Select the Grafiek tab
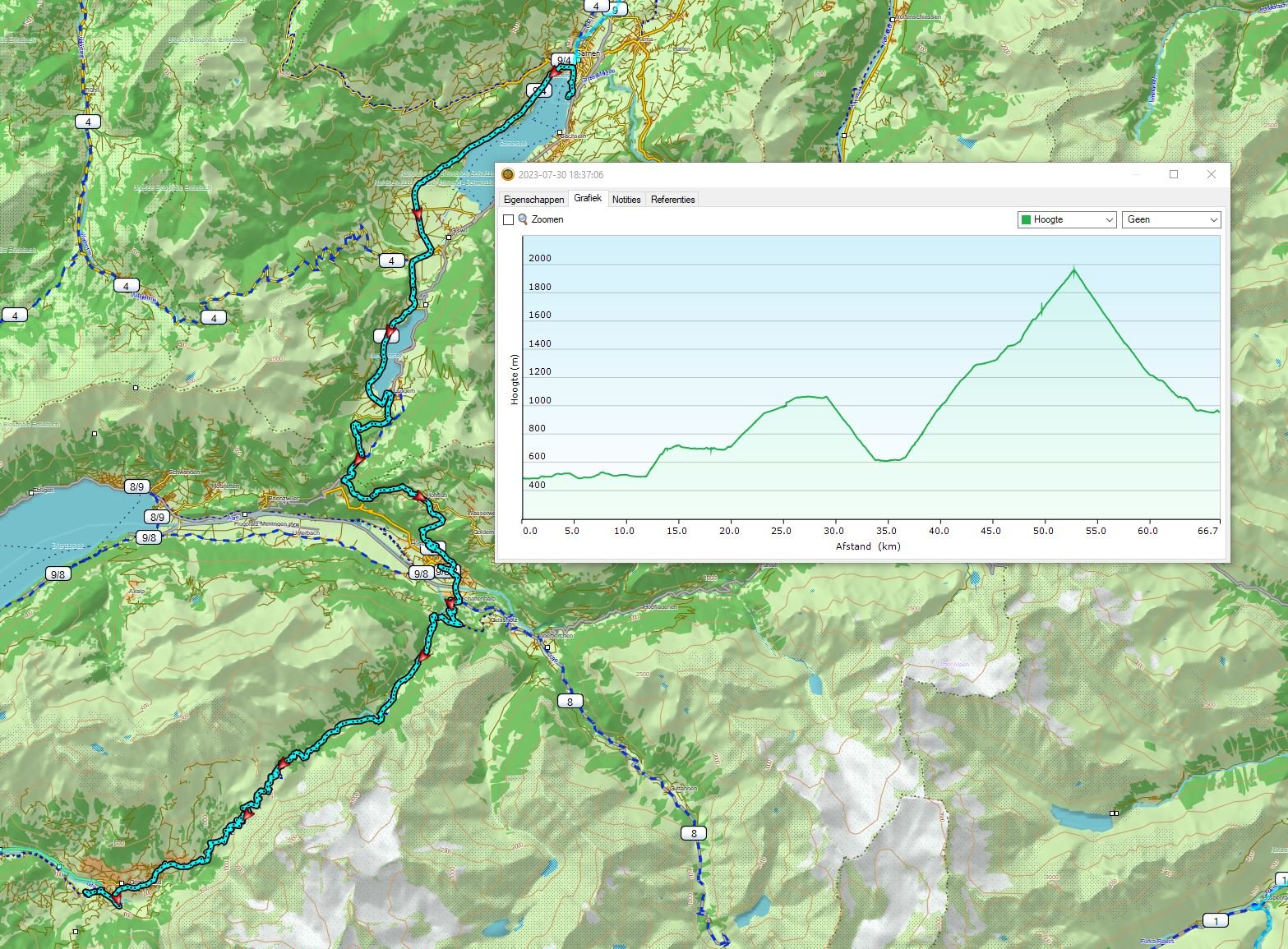This screenshot has height=949, width=1288. pos(588,198)
